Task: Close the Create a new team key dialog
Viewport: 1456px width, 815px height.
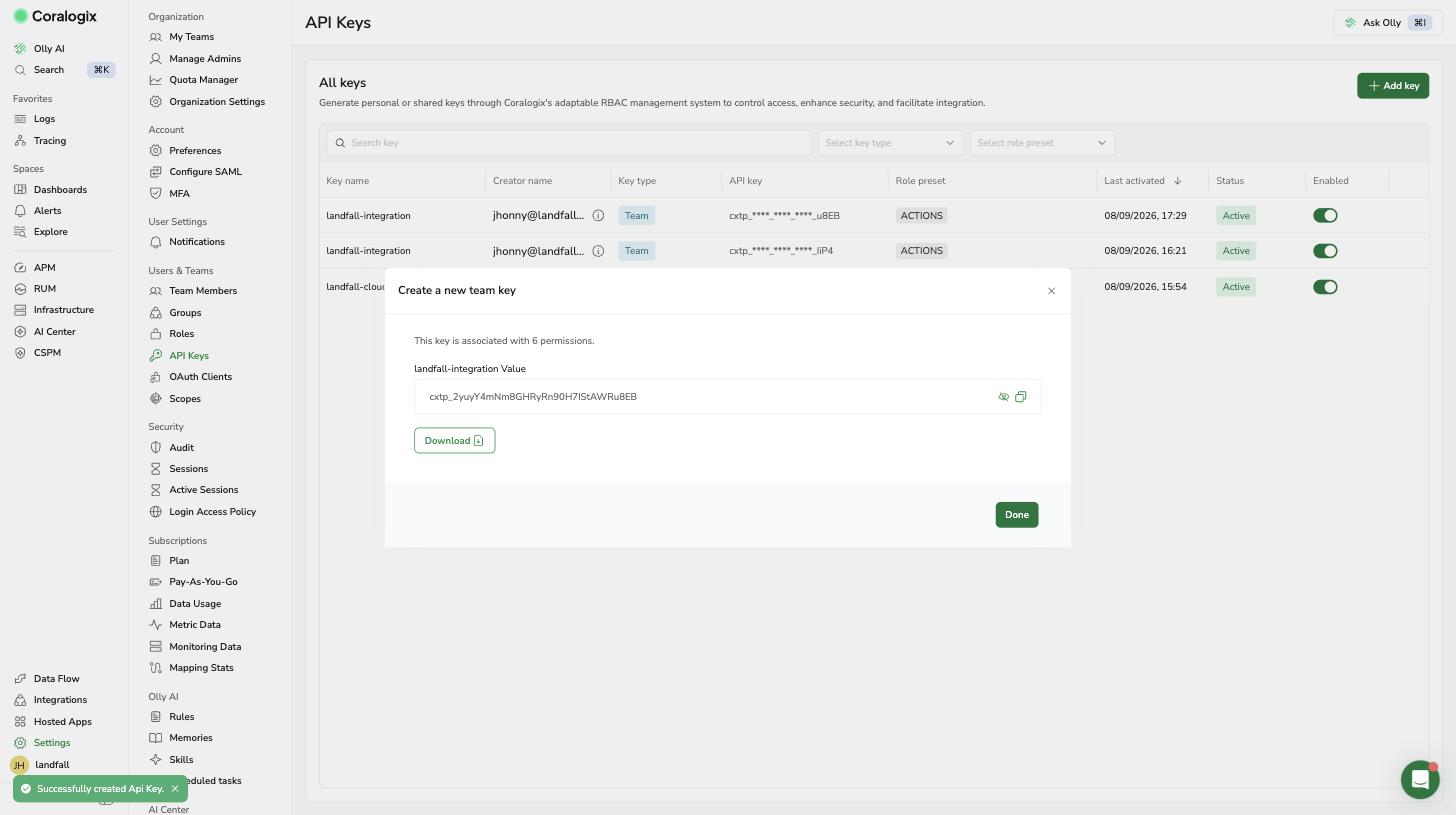Action: [x=1051, y=291]
